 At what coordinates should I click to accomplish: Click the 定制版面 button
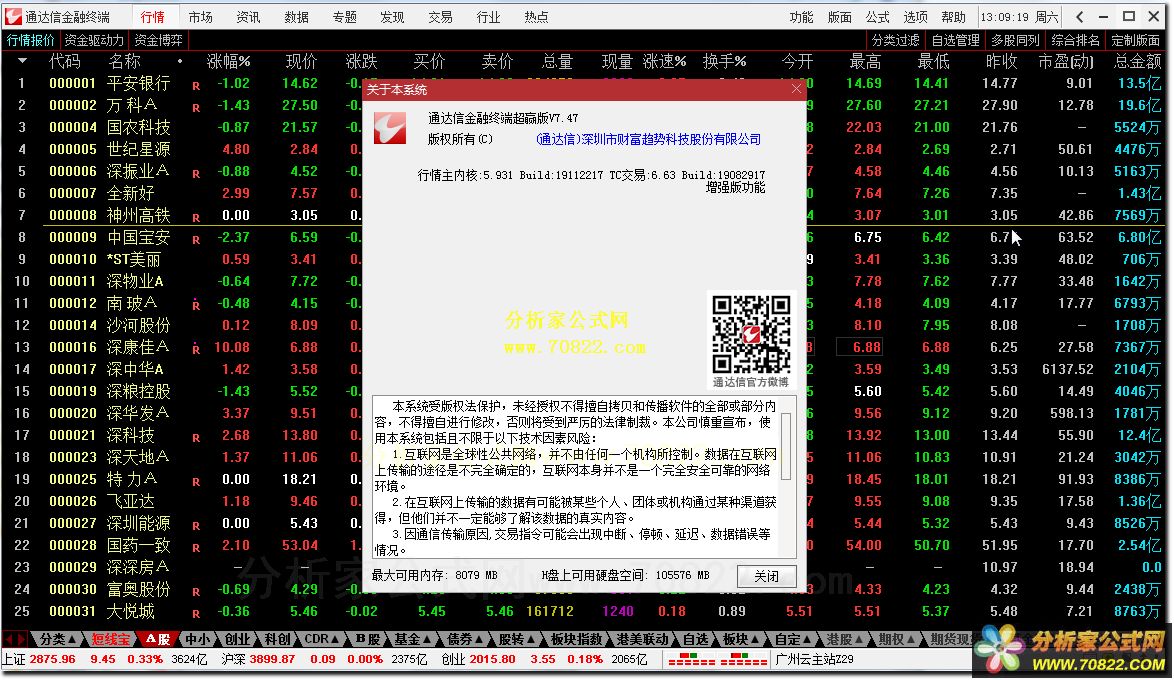point(1135,40)
